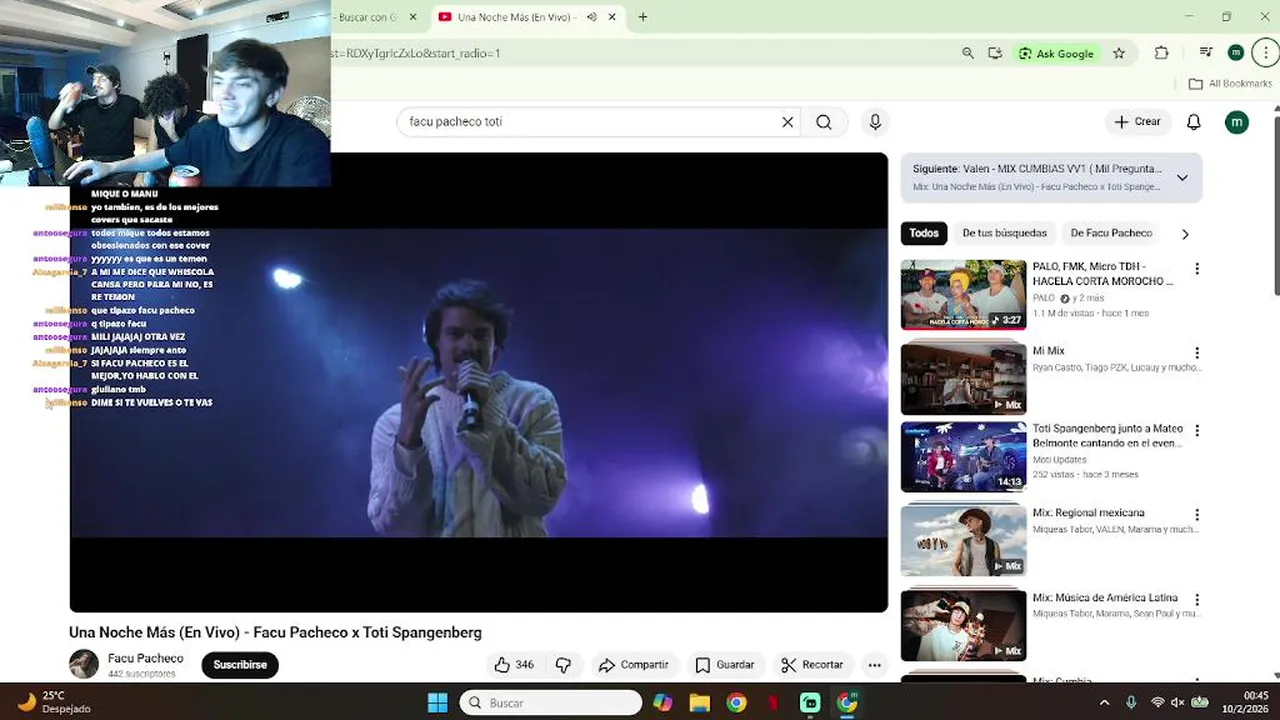Like the video with thumbs up 346
This screenshot has height=720, width=1280.
pos(514,665)
